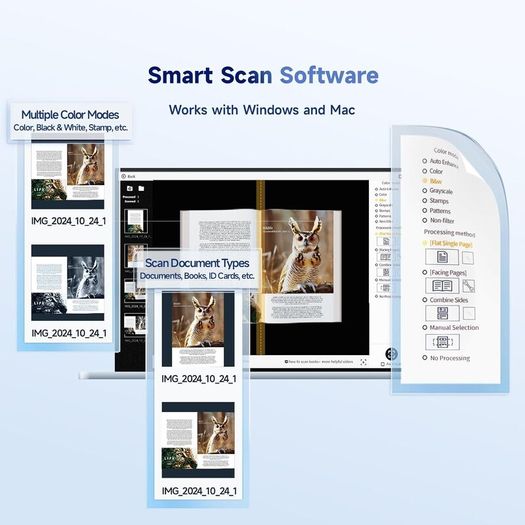Select the Grayscale color mode

[437, 191]
